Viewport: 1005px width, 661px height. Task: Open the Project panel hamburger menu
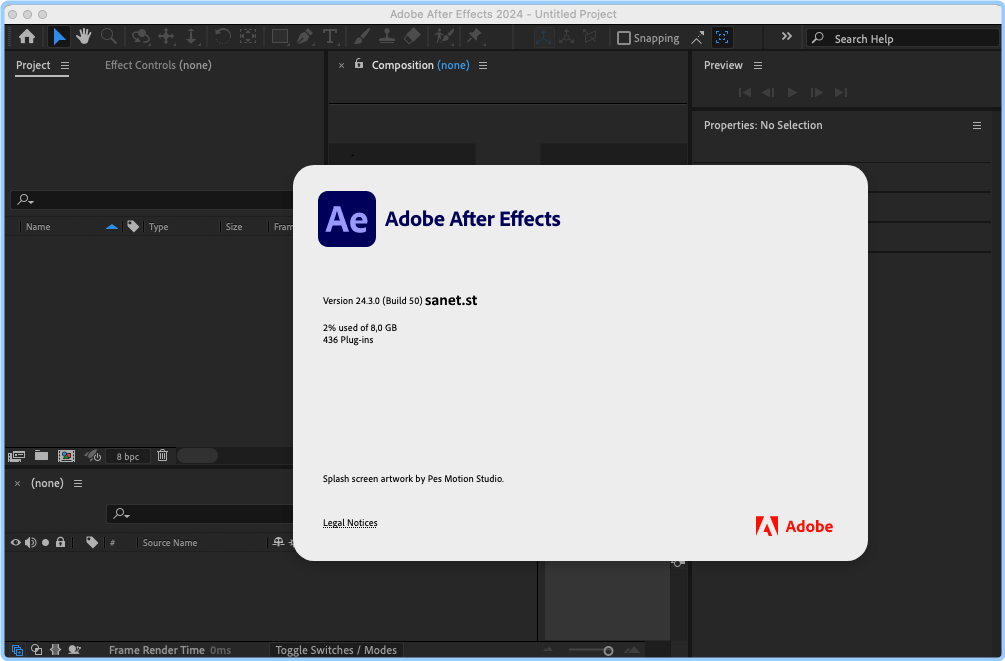pyautogui.click(x=65, y=65)
